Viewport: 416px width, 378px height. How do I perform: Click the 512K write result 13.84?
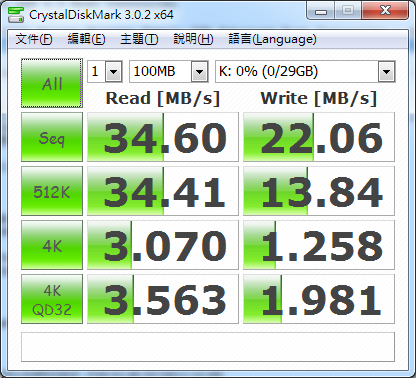pos(319,191)
